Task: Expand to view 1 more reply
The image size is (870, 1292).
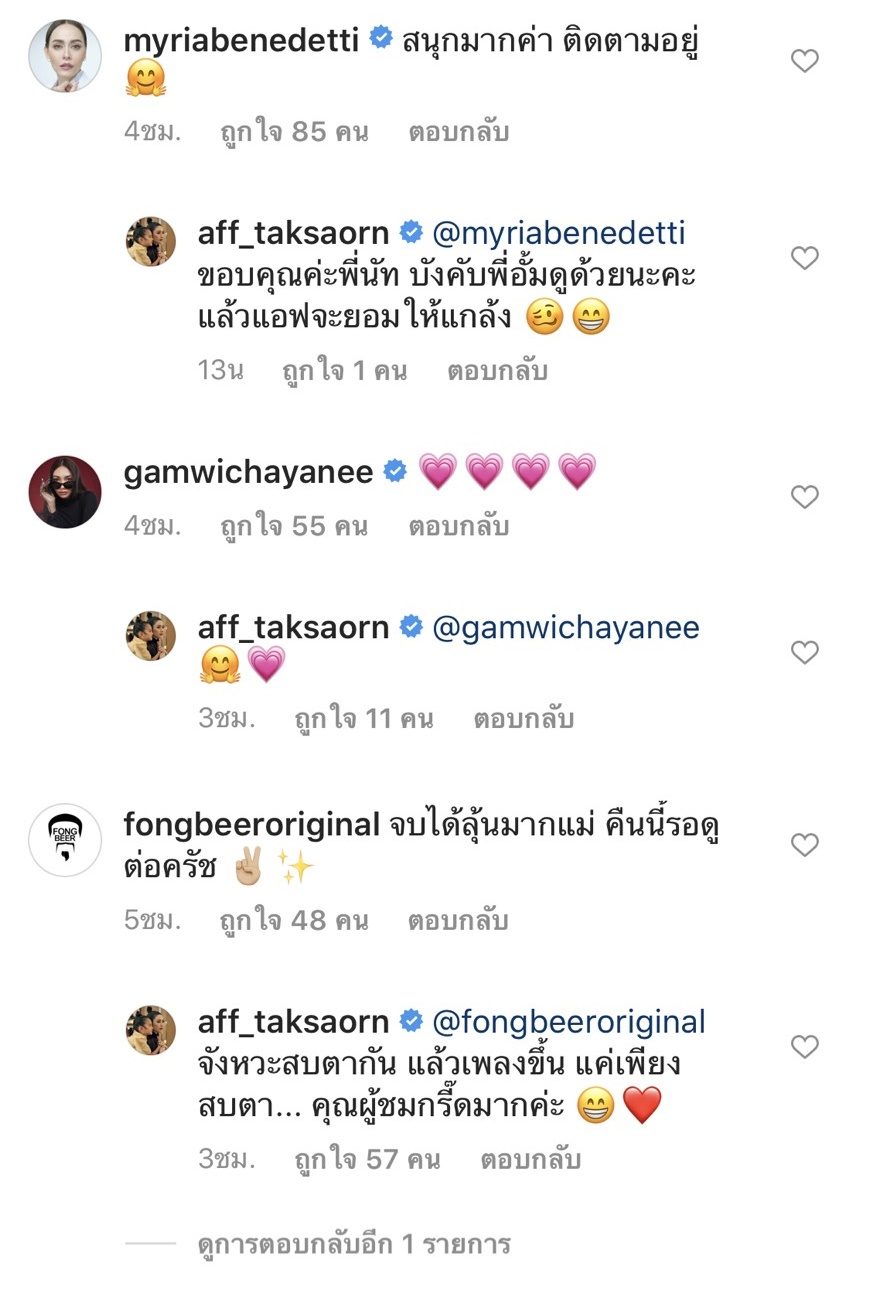Action: click(354, 1245)
